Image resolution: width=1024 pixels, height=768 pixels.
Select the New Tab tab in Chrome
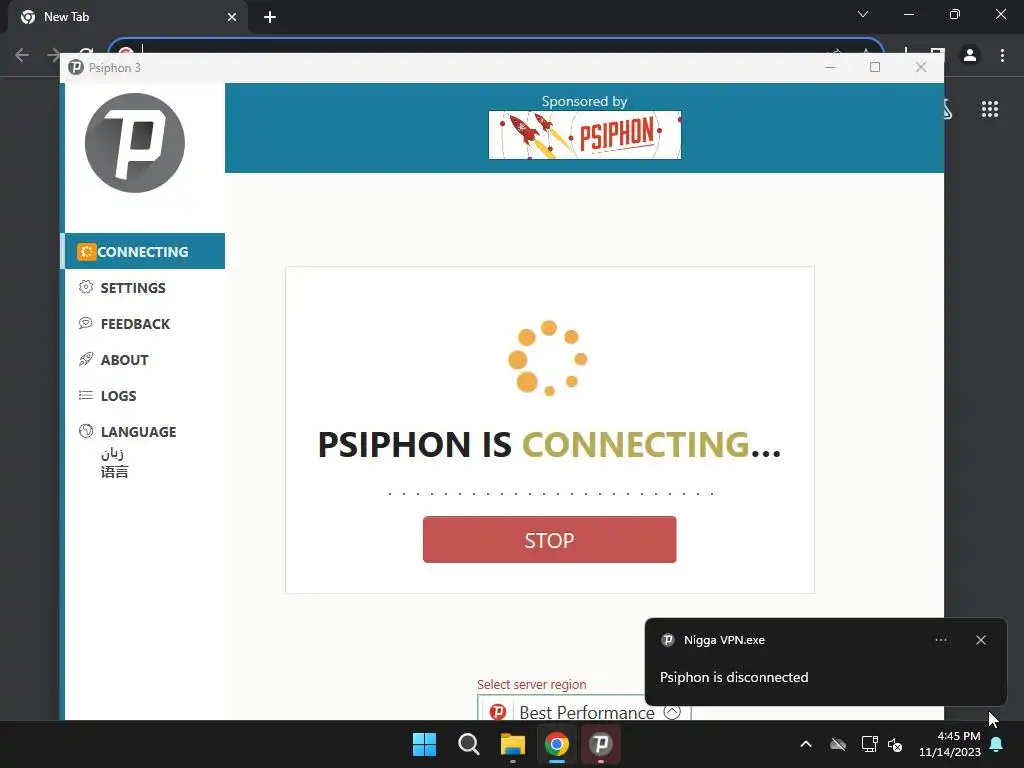pos(127,17)
